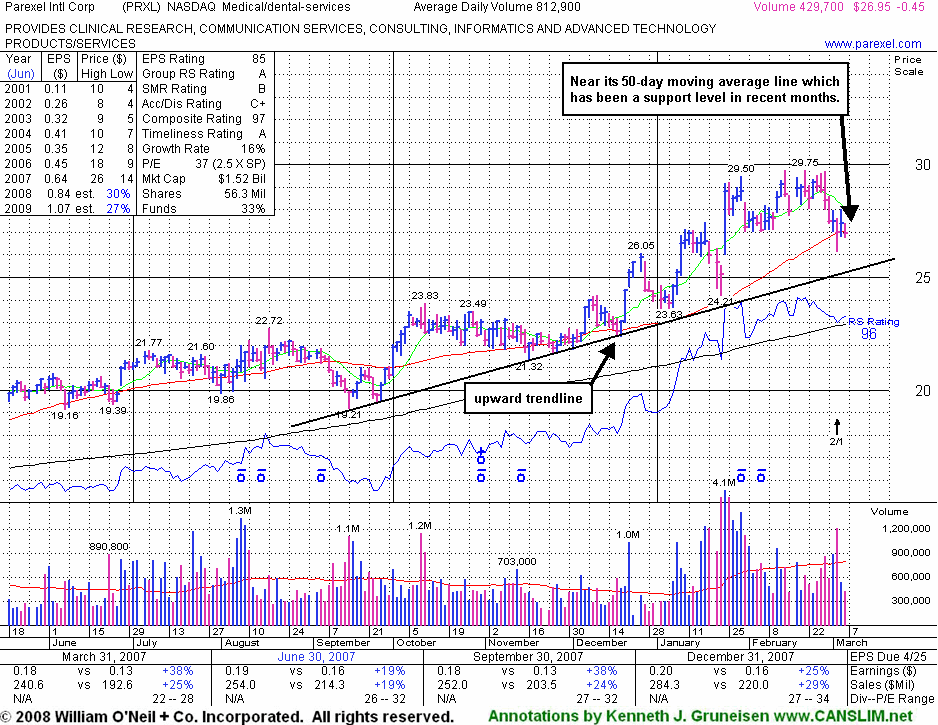Open the www.parexel.com link
This screenshot has width=938, height=725.
coord(873,44)
